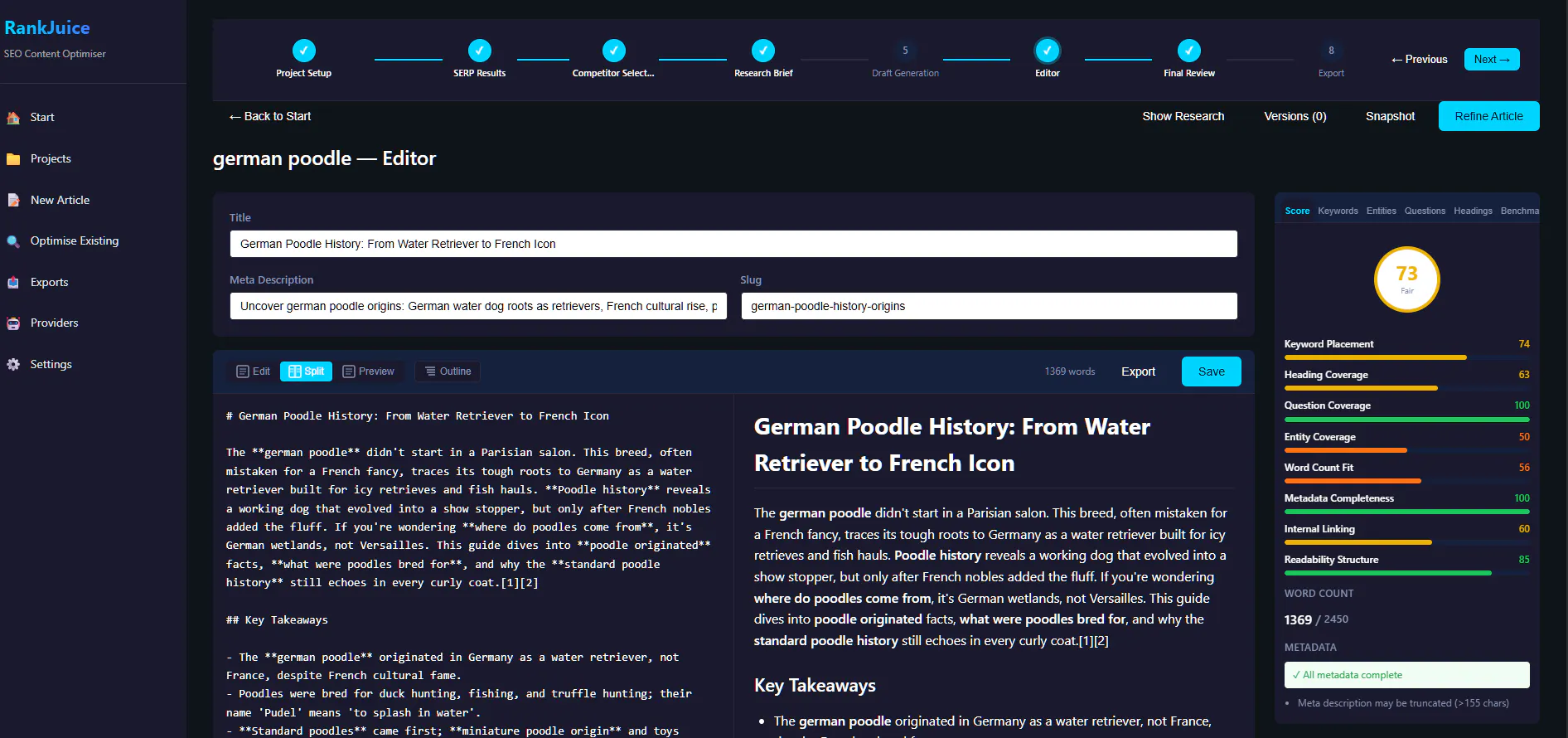The width and height of the screenshot is (1568, 738).
Task: Click the Draft Generation step 5 circle
Action: click(x=905, y=51)
